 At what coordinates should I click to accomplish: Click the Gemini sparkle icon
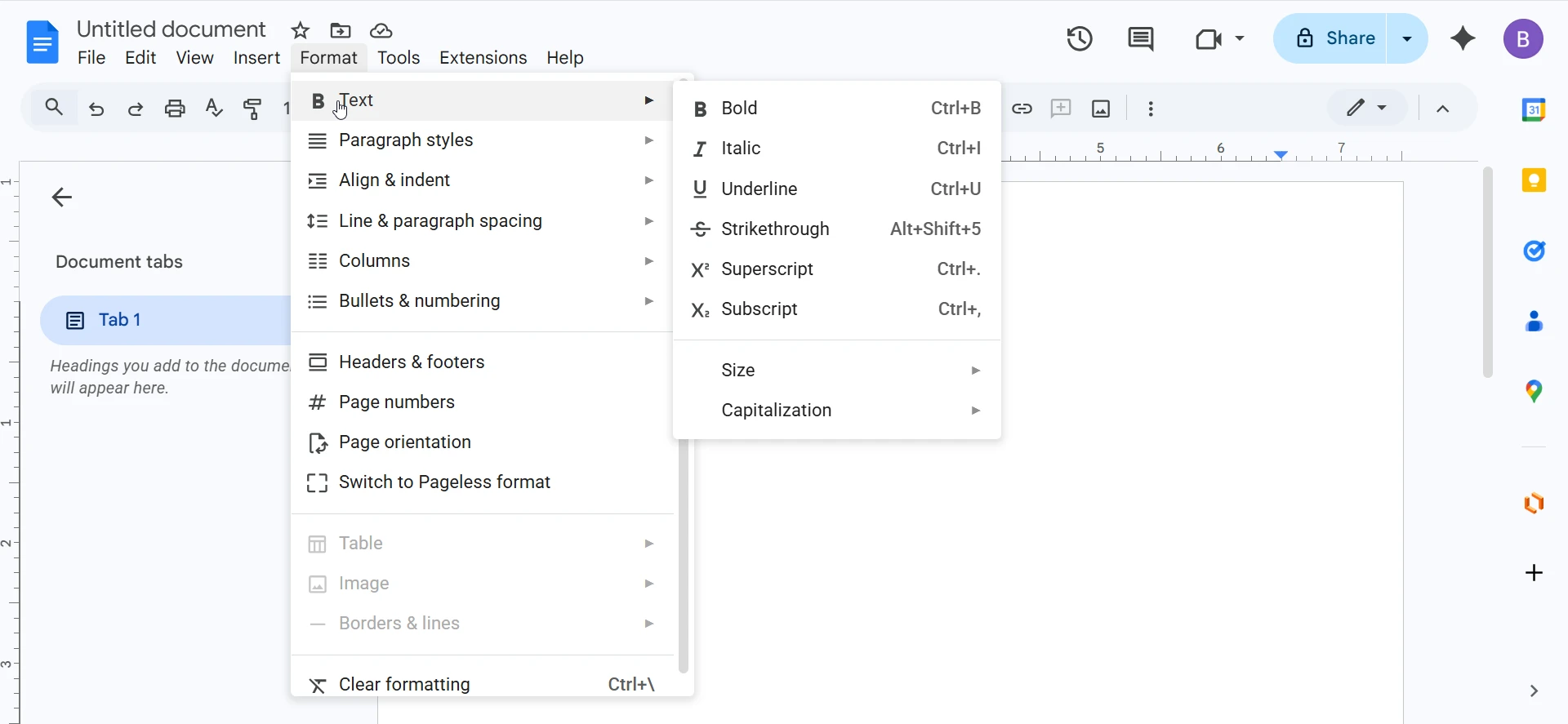[x=1463, y=38]
